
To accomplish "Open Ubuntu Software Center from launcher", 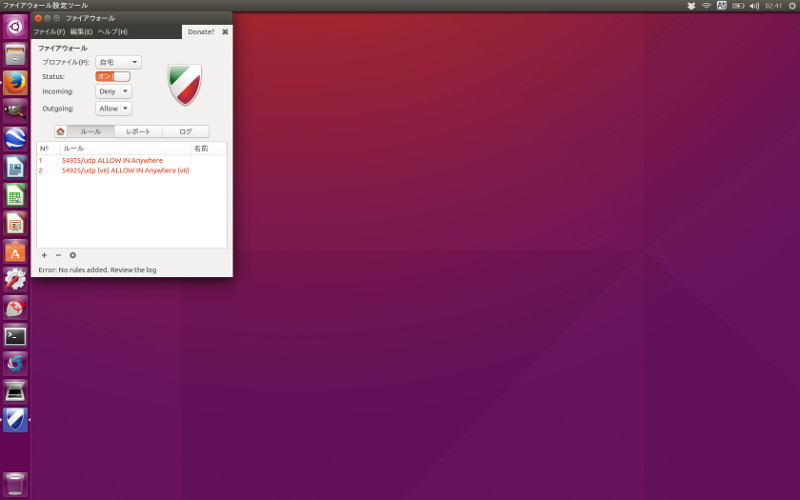I will tap(15, 252).
